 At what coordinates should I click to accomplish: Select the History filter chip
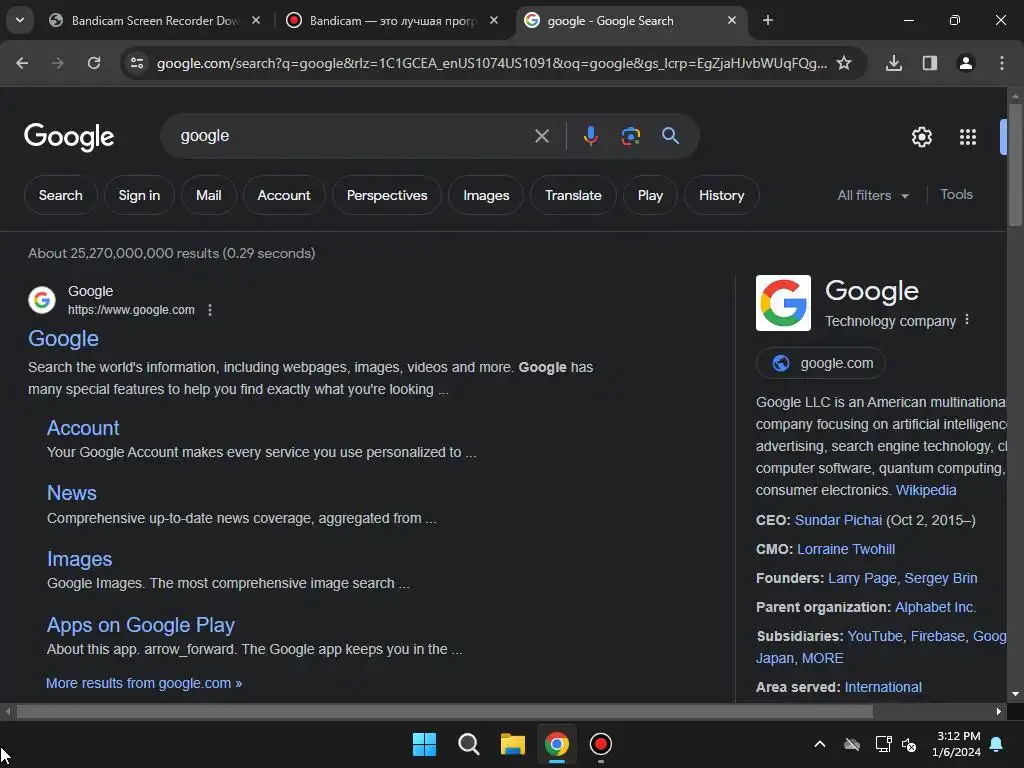tap(722, 195)
